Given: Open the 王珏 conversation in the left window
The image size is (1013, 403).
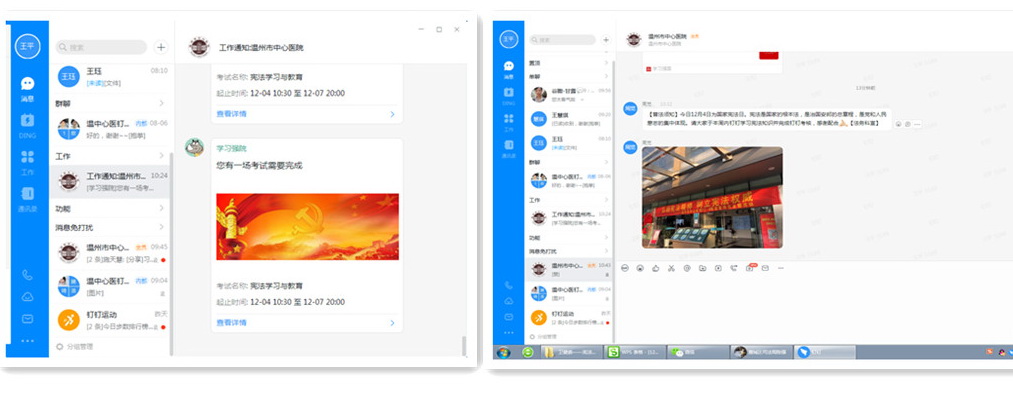Looking at the screenshot, I should [109, 76].
